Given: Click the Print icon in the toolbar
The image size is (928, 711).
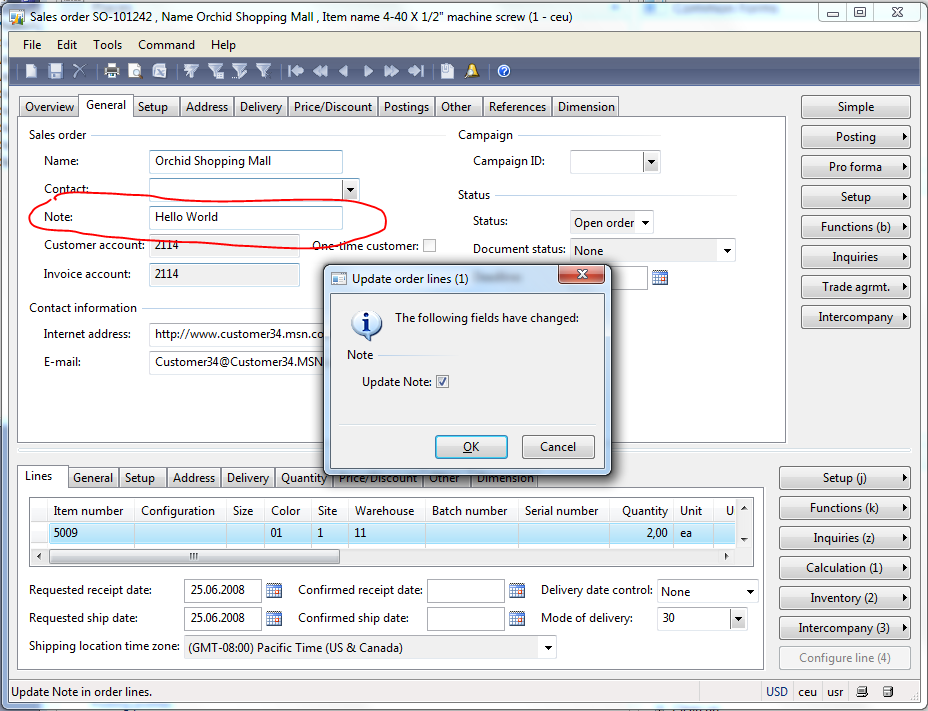Looking at the screenshot, I should click(112, 71).
